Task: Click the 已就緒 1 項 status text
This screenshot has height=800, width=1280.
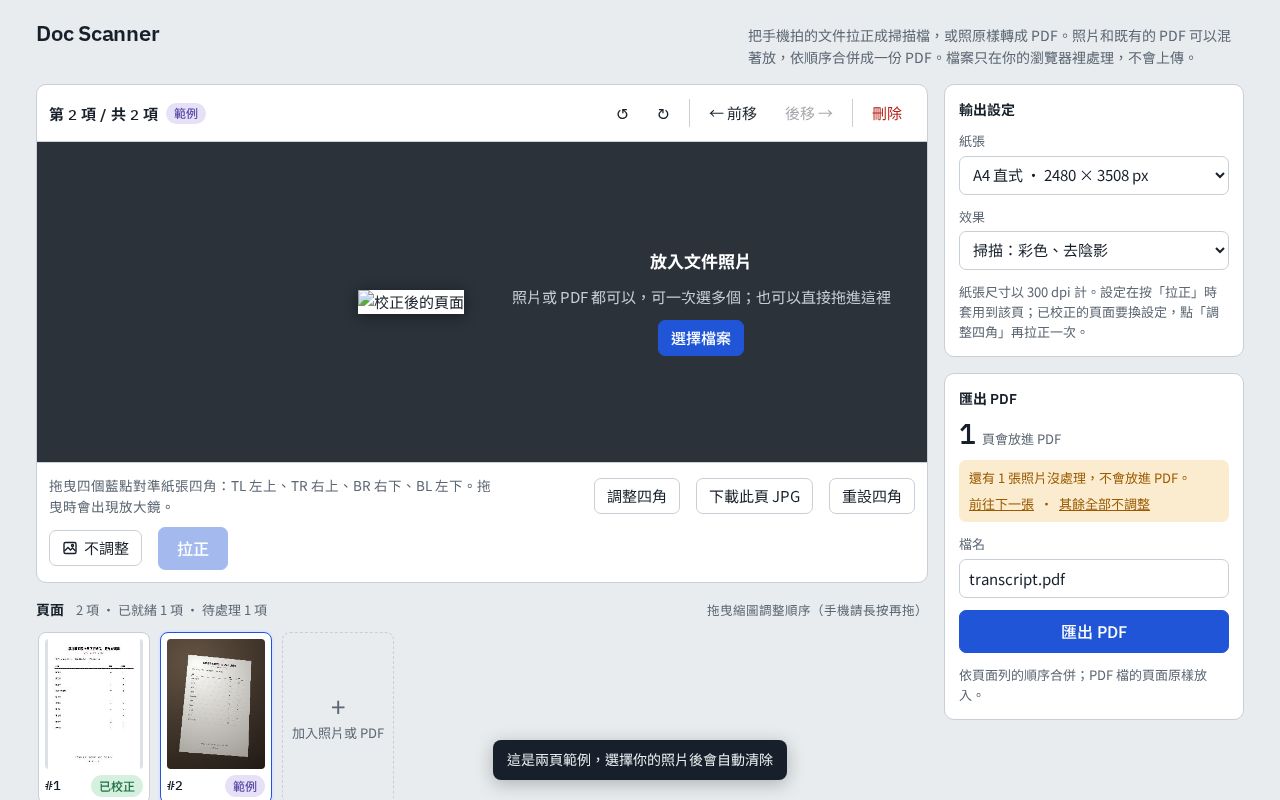Action: click(x=151, y=610)
